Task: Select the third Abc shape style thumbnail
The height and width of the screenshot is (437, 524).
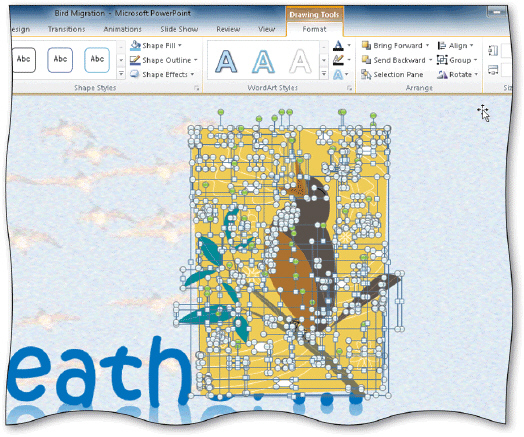Action: [97, 60]
